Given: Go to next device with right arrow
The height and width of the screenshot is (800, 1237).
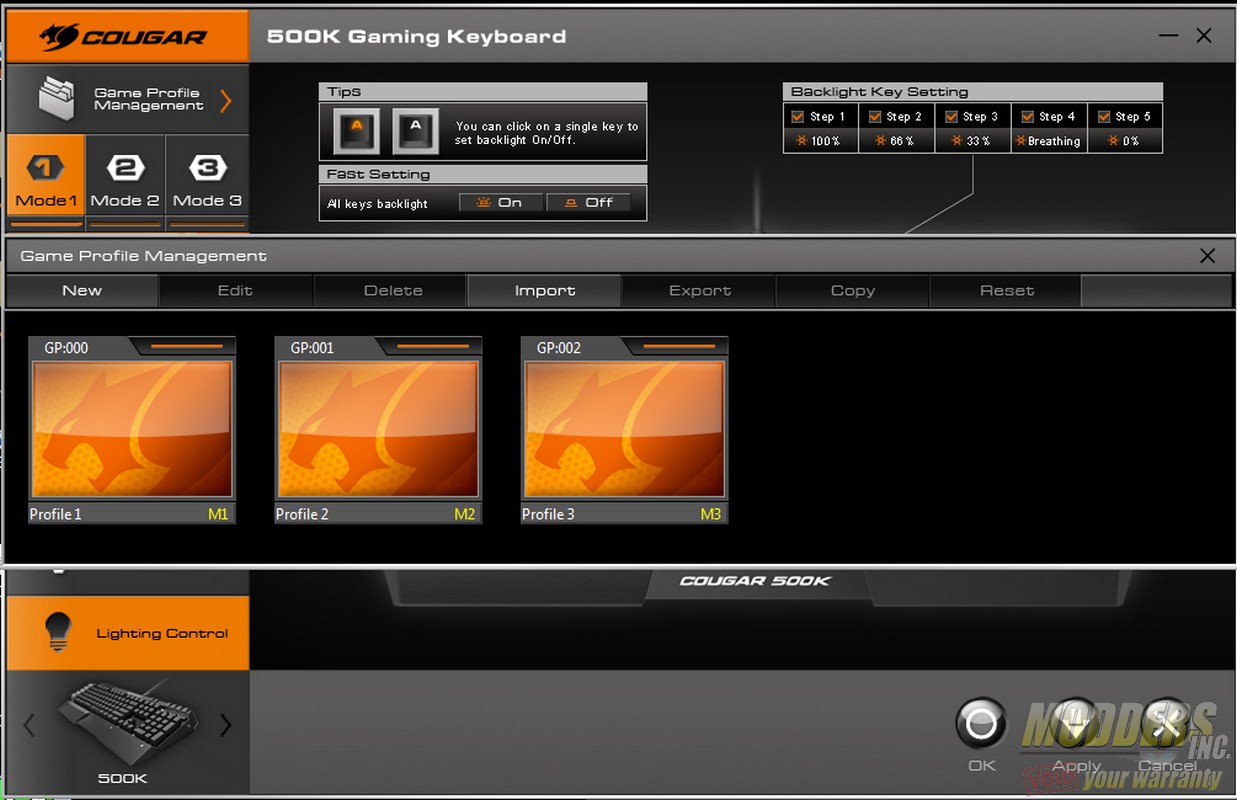Looking at the screenshot, I should [225, 725].
